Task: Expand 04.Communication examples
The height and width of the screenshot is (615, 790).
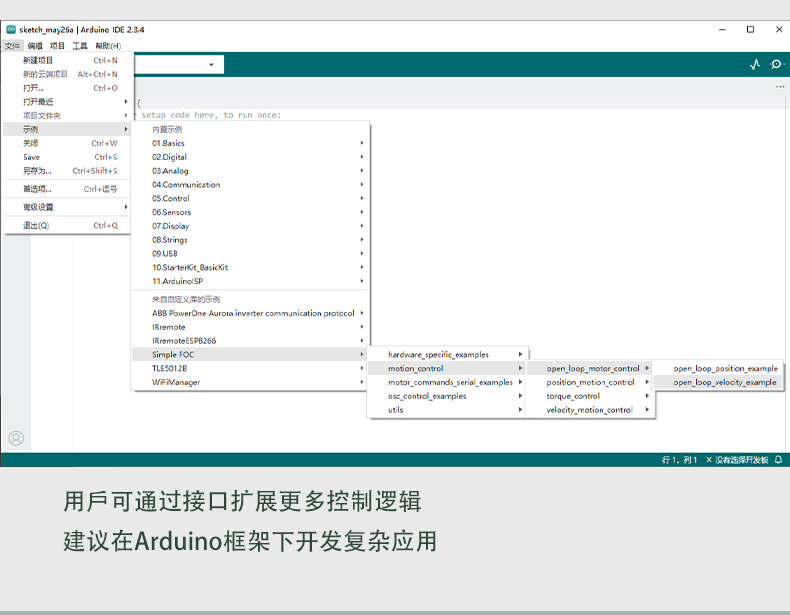Action: [x=250, y=184]
